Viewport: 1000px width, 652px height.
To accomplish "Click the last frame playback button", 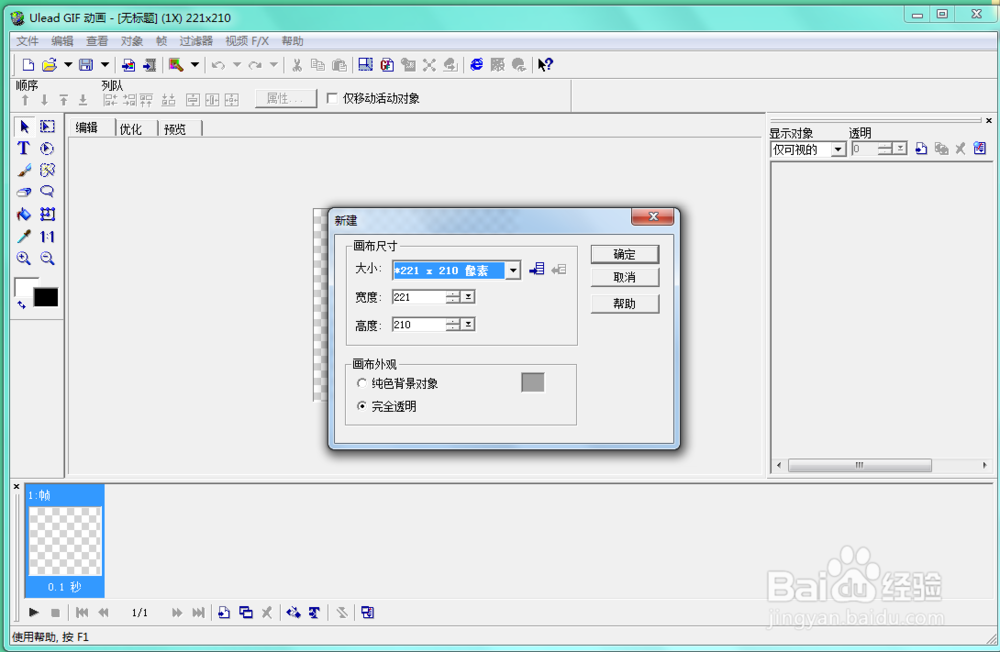I will tap(198, 612).
